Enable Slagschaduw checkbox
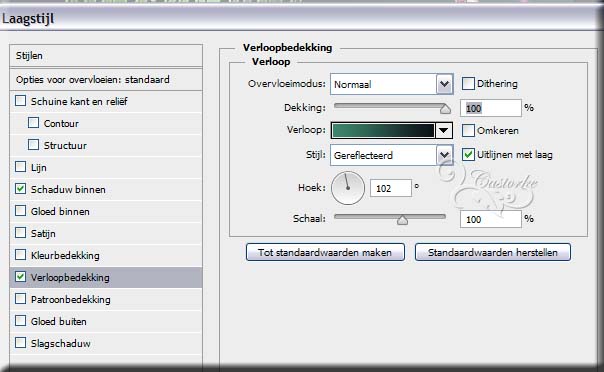Viewport: 604px width, 372px height. (x=20, y=342)
